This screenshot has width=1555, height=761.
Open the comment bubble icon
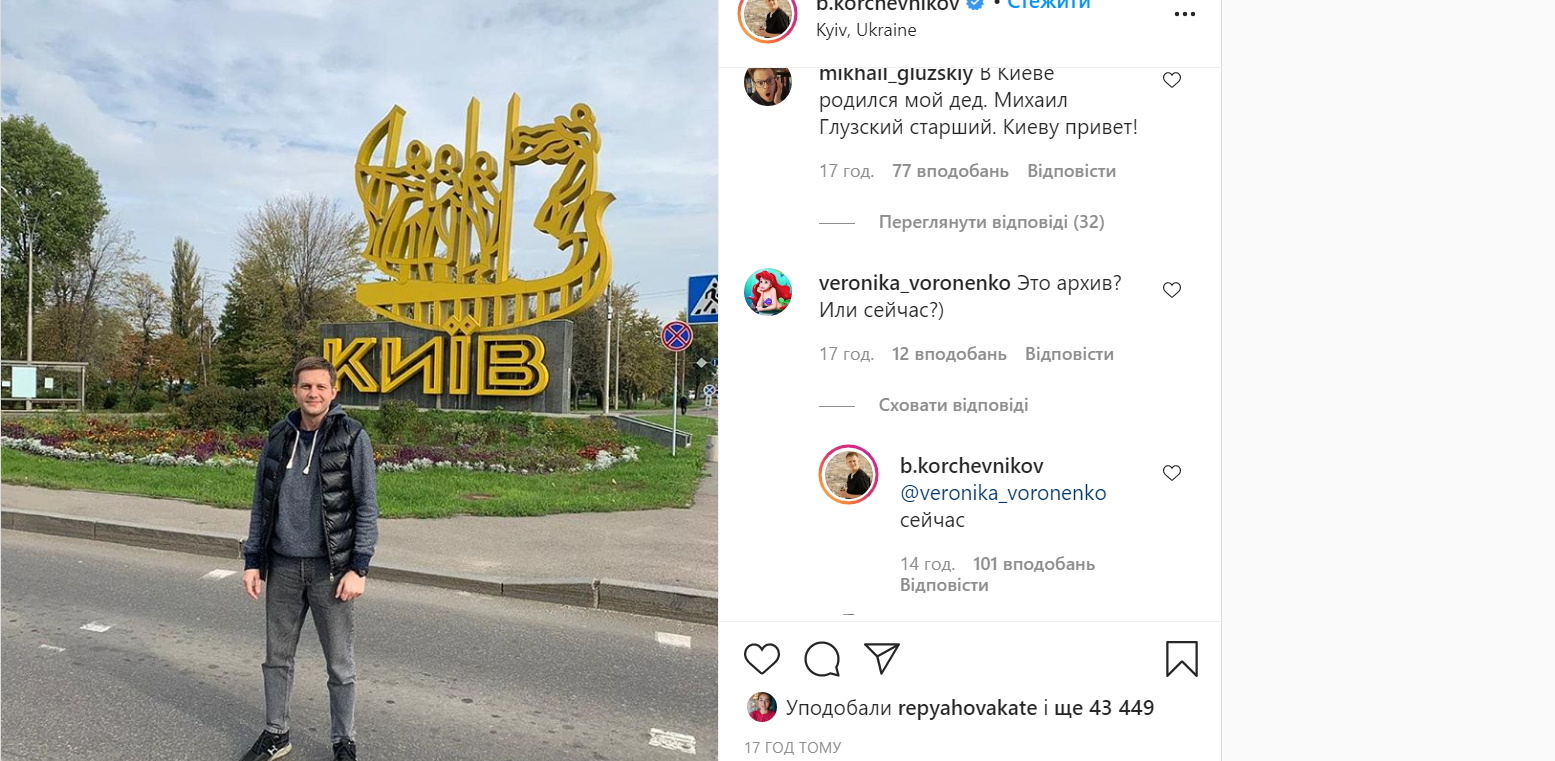click(x=822, y=659)
